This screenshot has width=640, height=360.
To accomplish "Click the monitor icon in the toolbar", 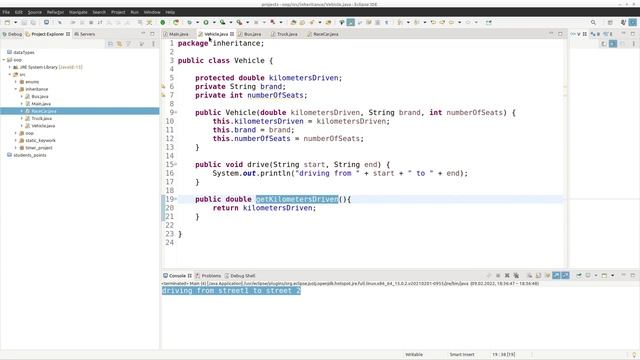I will click(x=46, y=22).
